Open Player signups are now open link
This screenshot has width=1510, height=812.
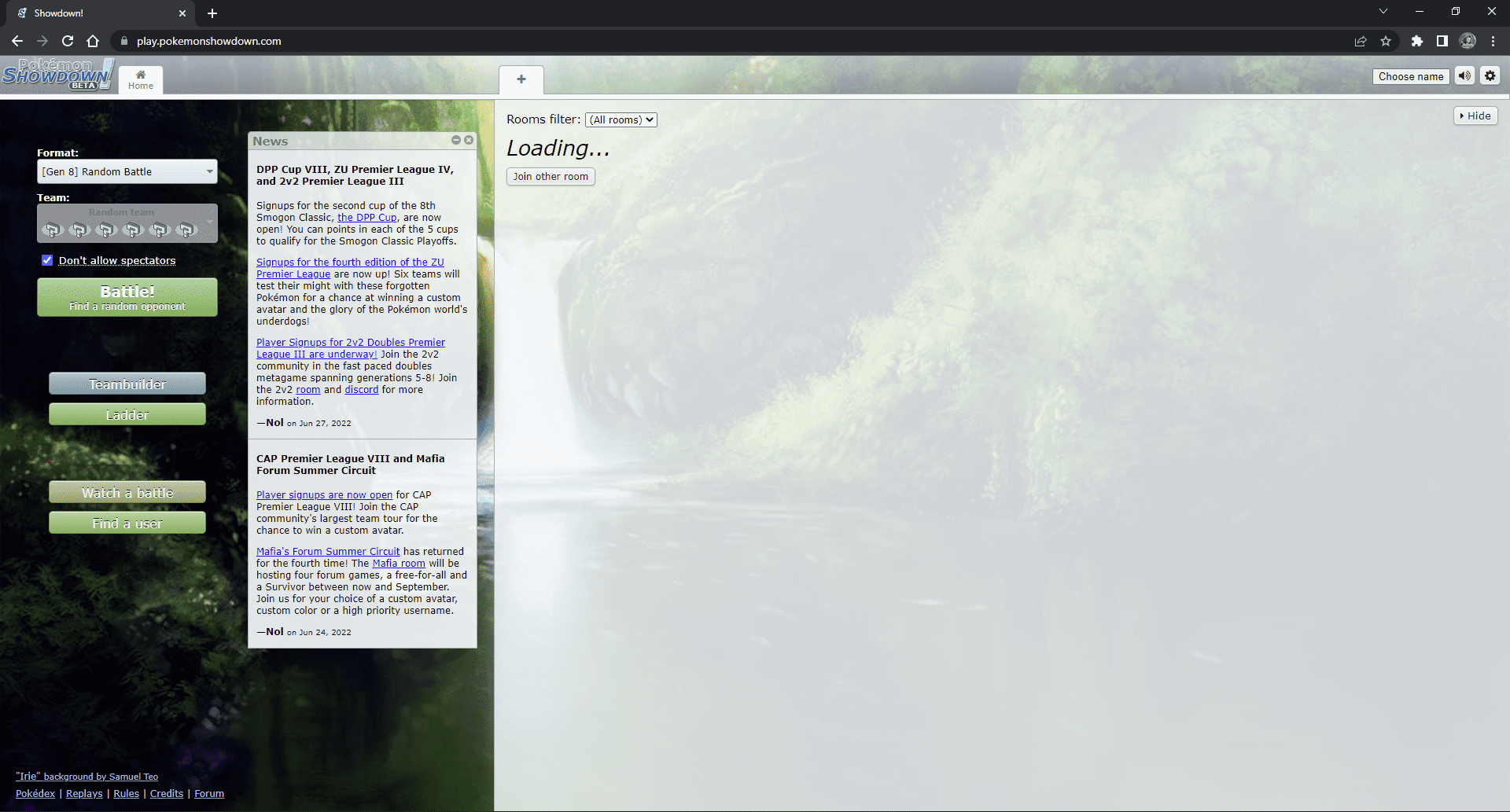(324, 495)
